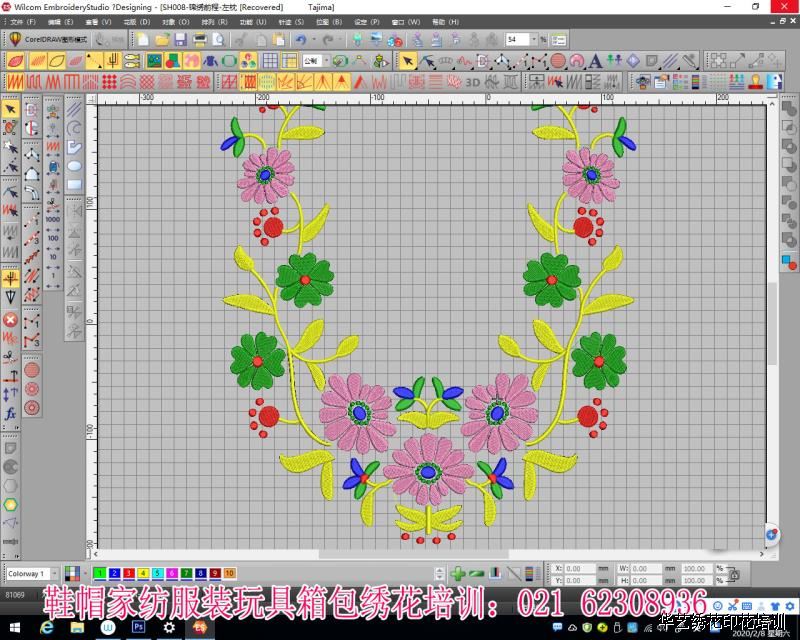Viewport: 800px width, 640px height.
Task: Select the filled Circle digitizing tool
Action: point(558,61)
